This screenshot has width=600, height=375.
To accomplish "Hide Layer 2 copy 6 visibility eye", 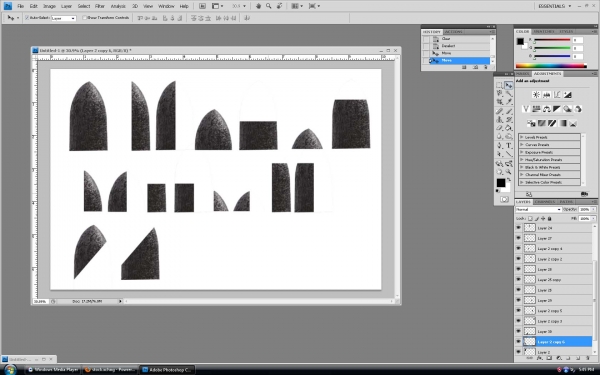I will pyautogui.click(x=518, y=341).
